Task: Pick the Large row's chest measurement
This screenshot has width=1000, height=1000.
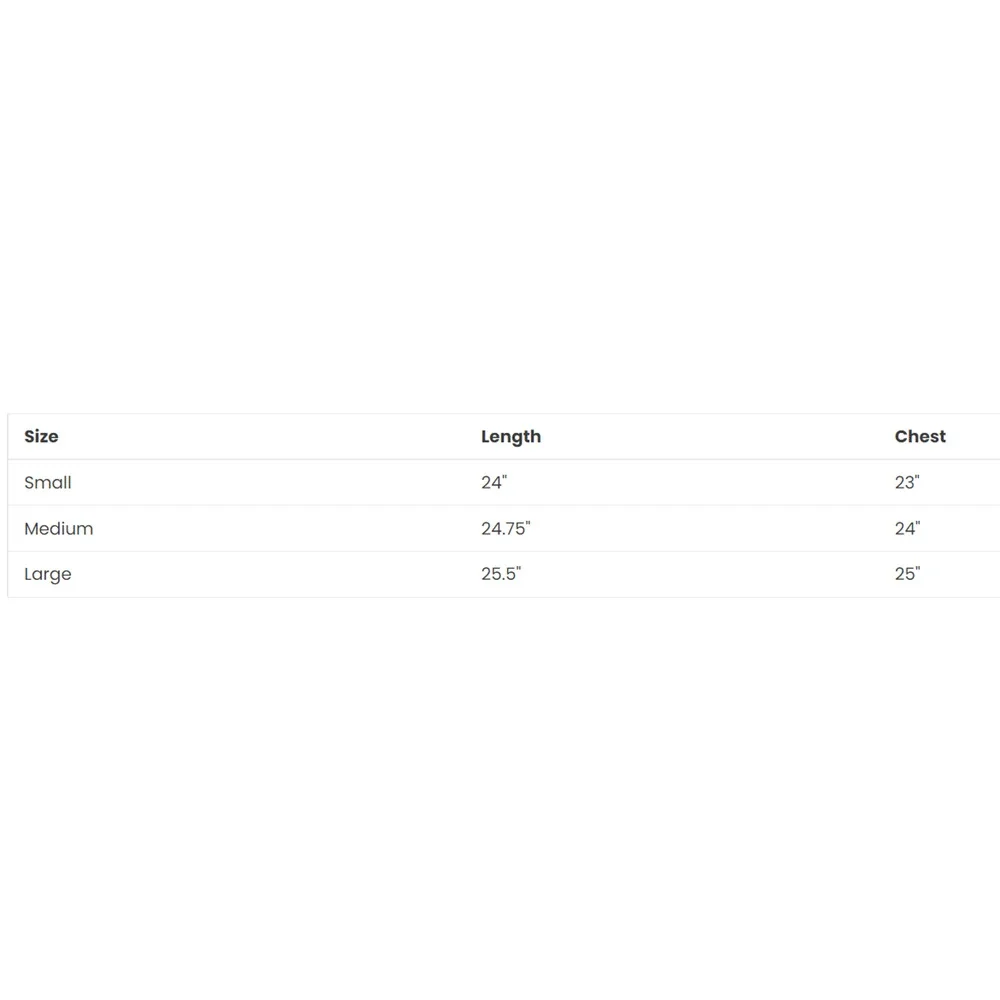Action: pyautogui.click(x=908, y=573)
